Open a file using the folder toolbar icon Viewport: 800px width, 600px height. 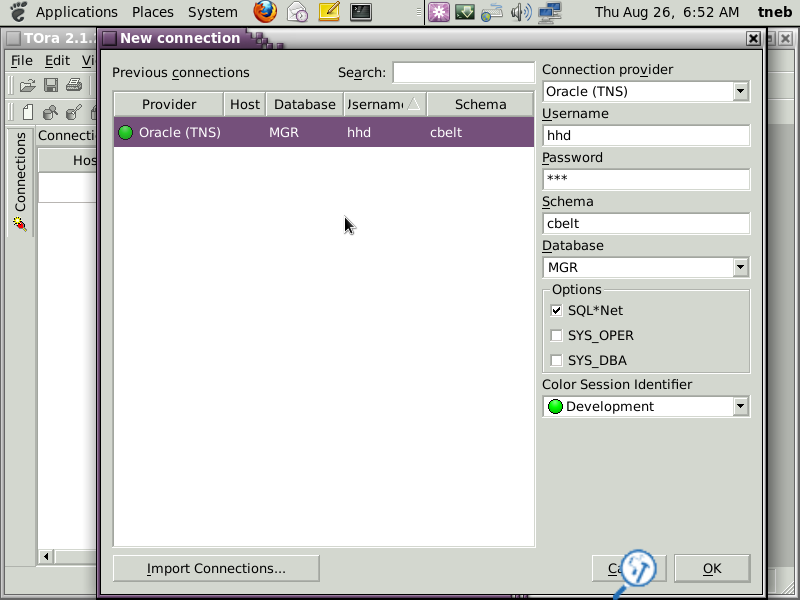(x=27, y=84)
